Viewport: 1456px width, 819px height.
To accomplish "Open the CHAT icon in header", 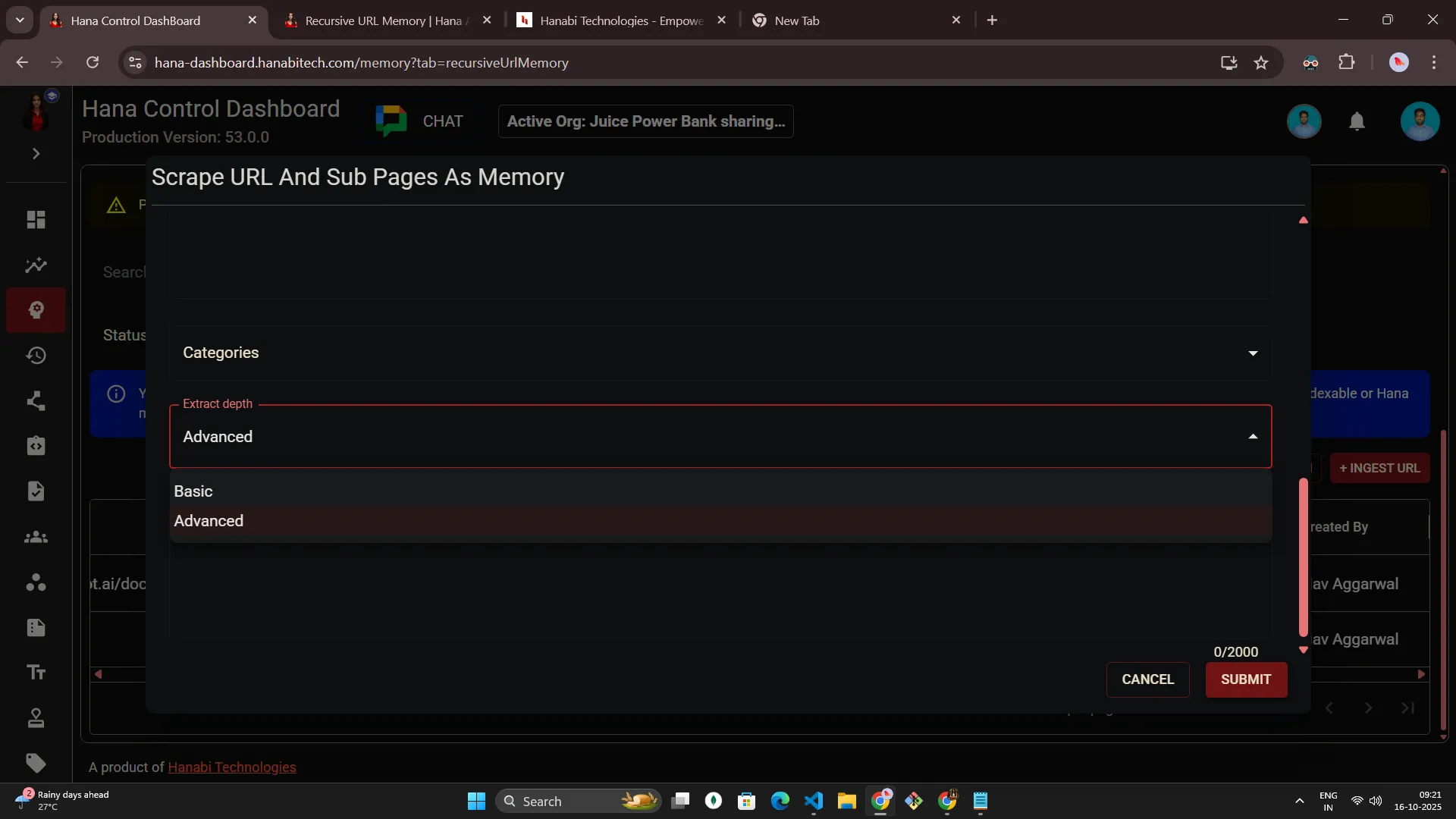I will tap(391, 121).
